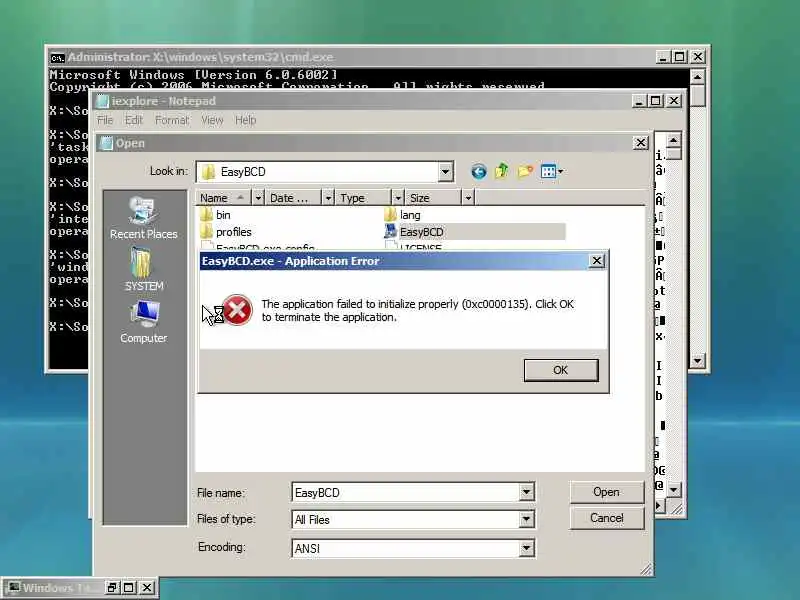Viewport: 800px width, 600px height.
Task: Expand the Files of type dropdown
Action: click(527, 519)
